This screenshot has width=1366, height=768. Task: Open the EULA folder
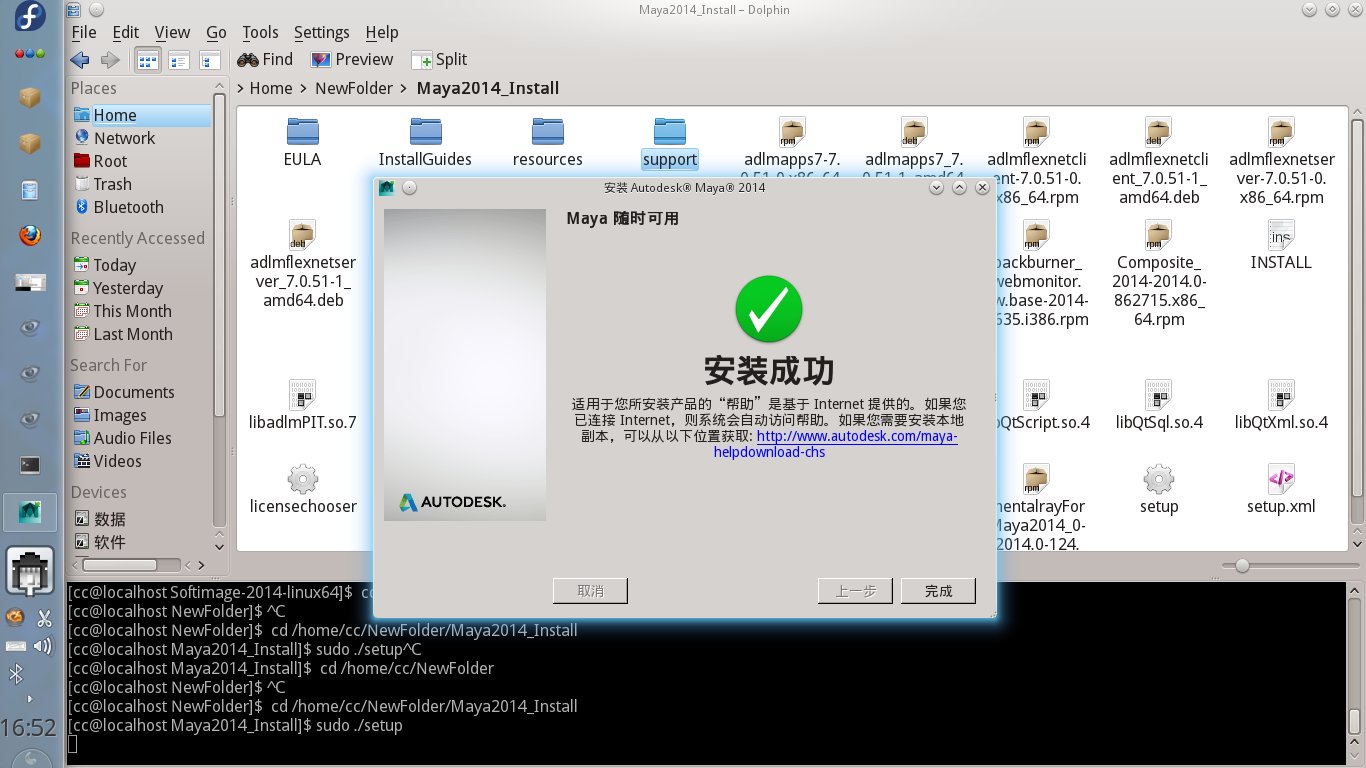tap(302, 141)
